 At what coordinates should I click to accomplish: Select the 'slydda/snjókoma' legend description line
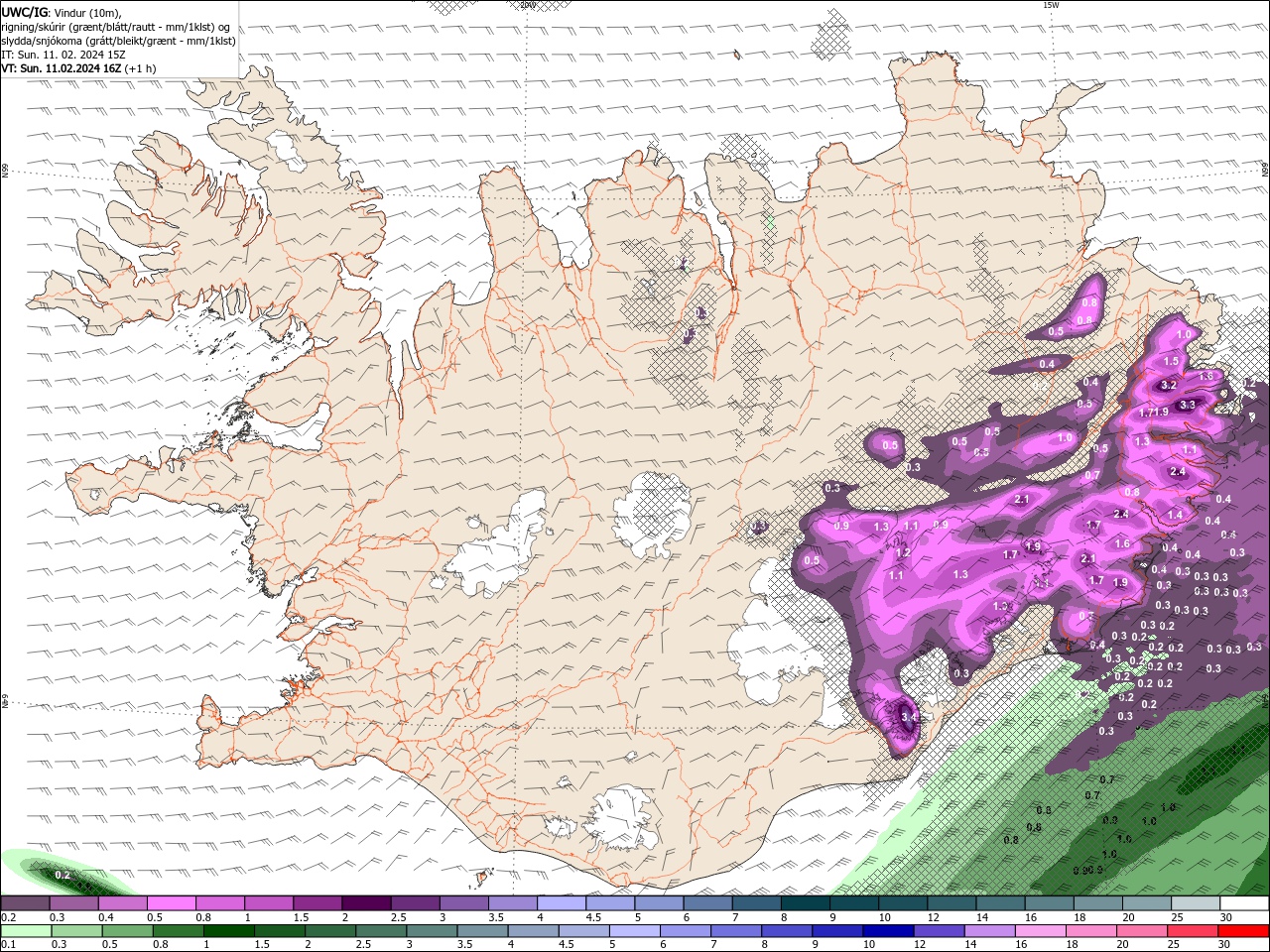(119, 41)
